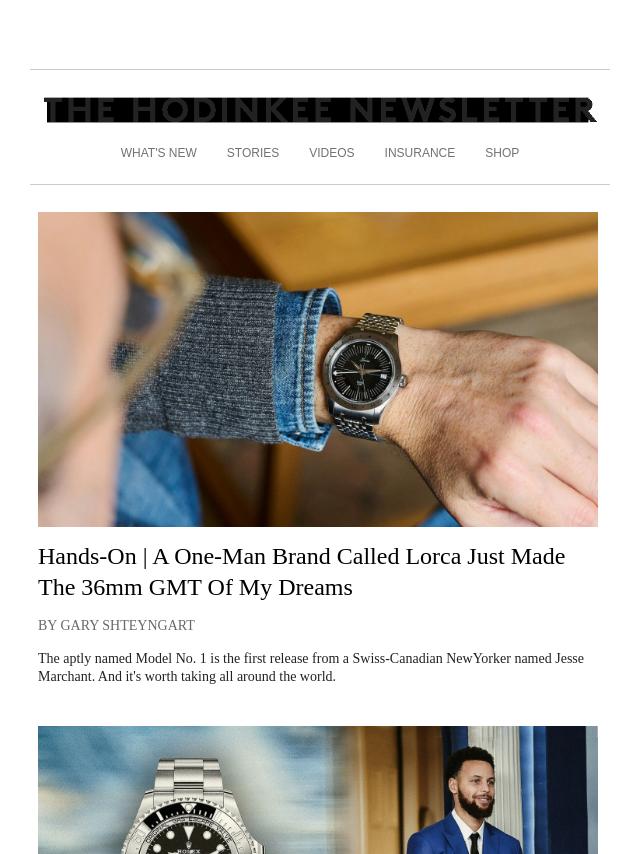Go to the STORIES section
Image resolution: width=640 pixels, height=854 pixels.
tap(253, 153)
